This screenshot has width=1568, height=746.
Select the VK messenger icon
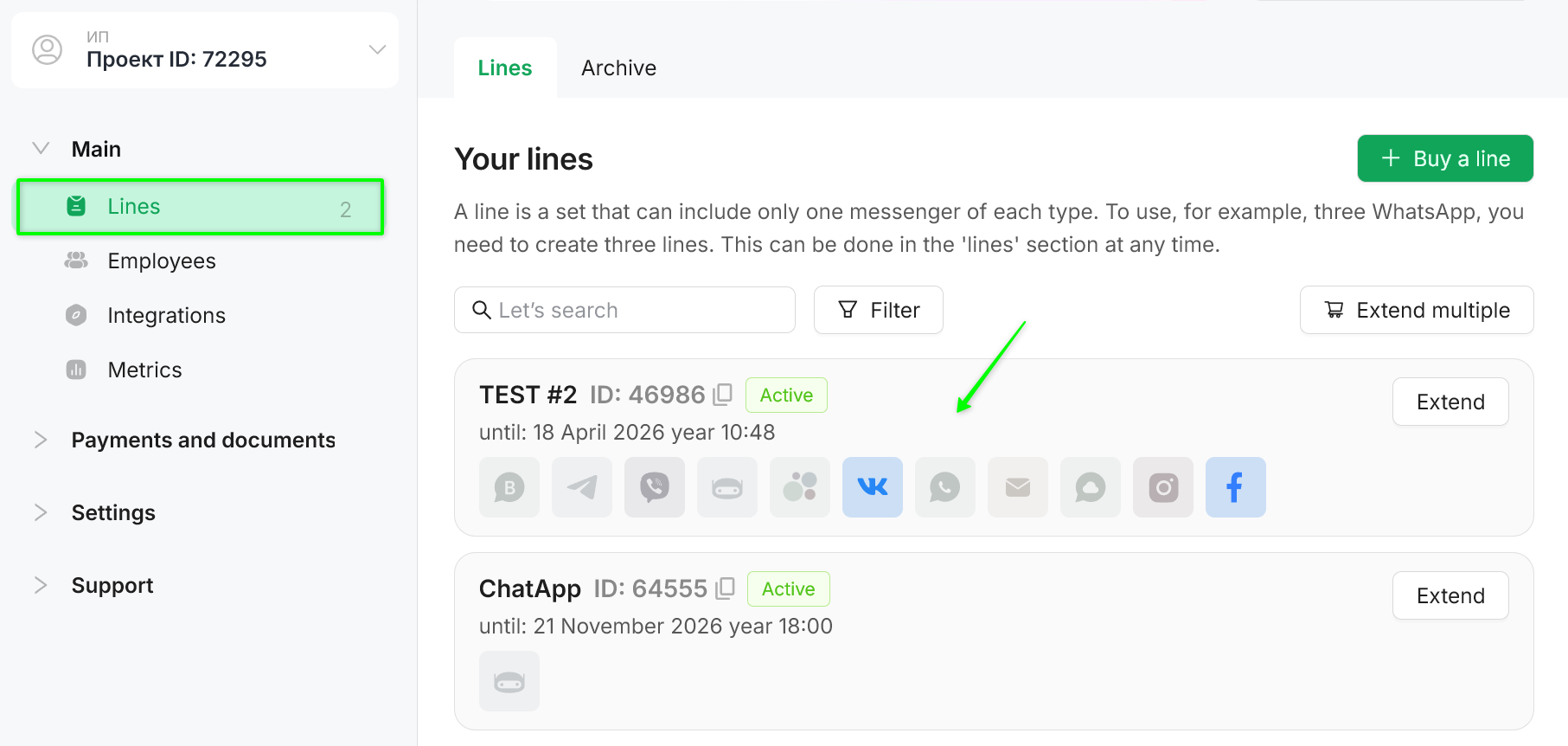(x=873, y=487)
